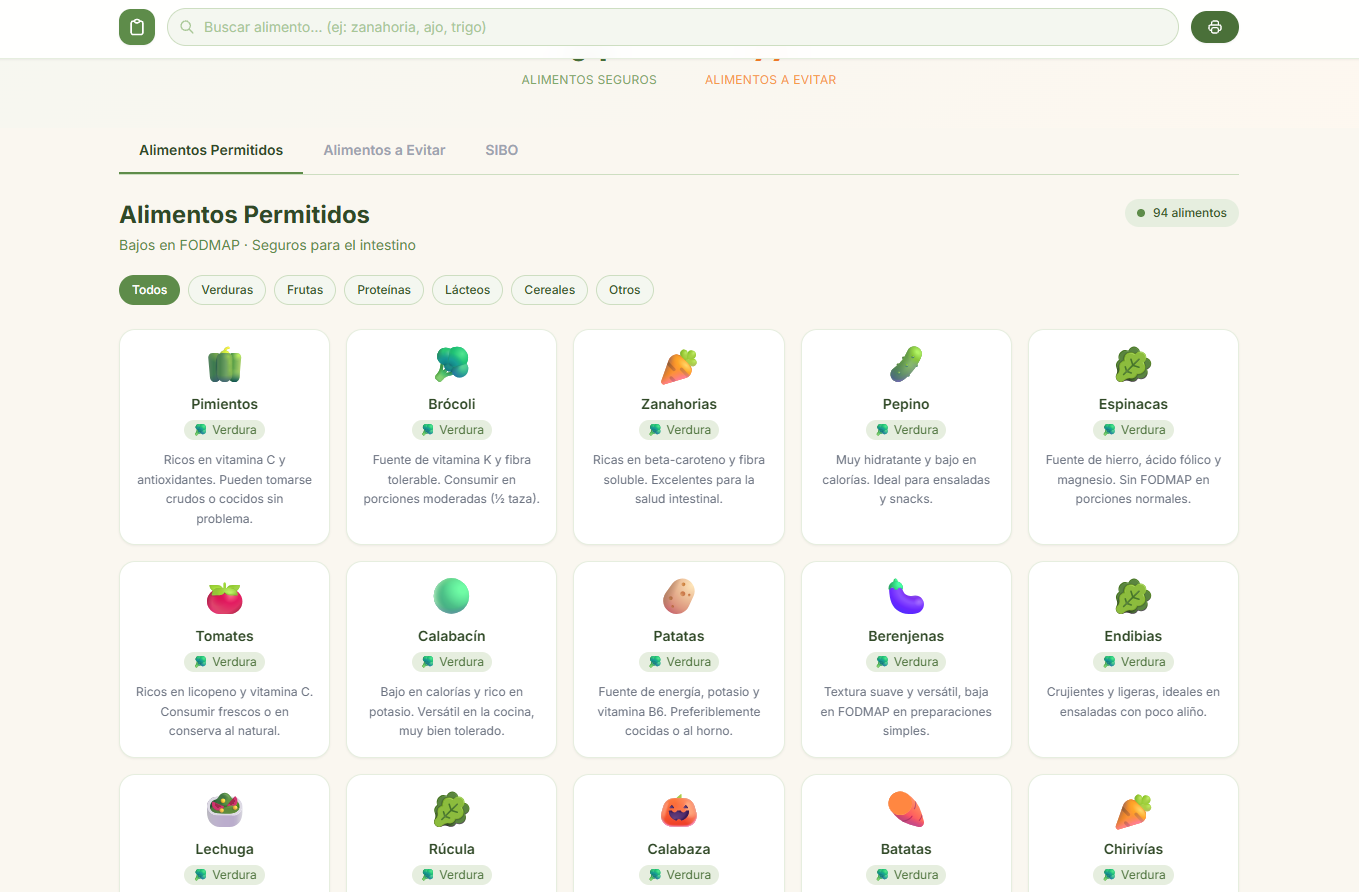Click the Verdura tag on Pepino card
1359x892 pixels.
(906, 430)
